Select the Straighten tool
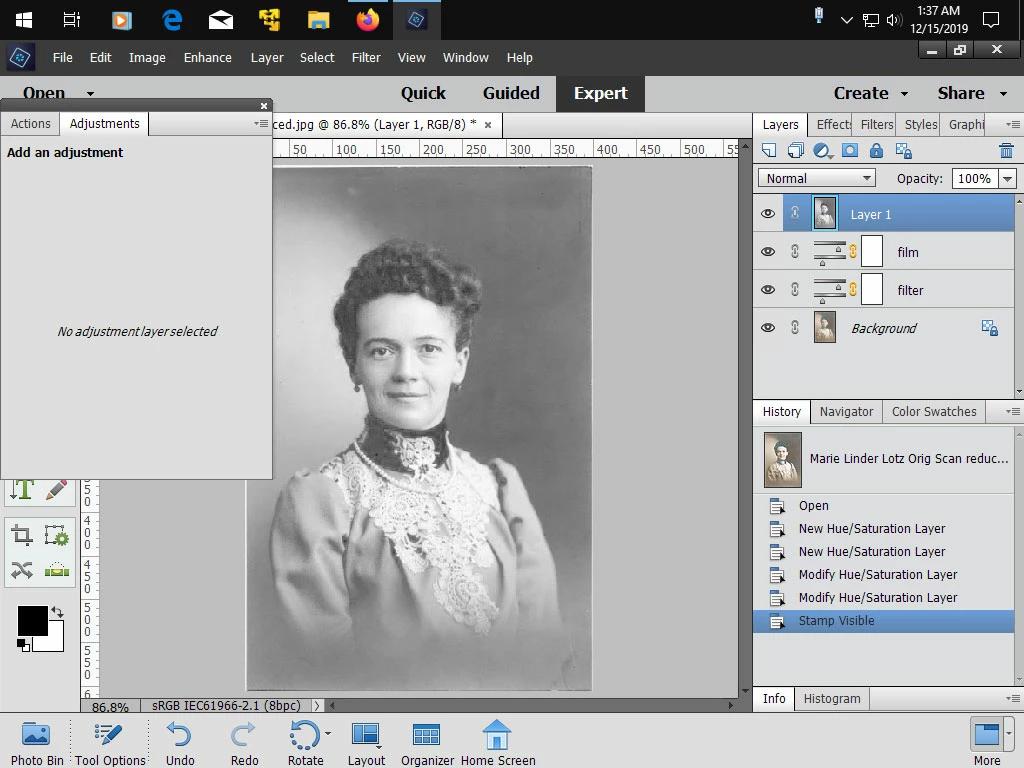 [57, 570]
